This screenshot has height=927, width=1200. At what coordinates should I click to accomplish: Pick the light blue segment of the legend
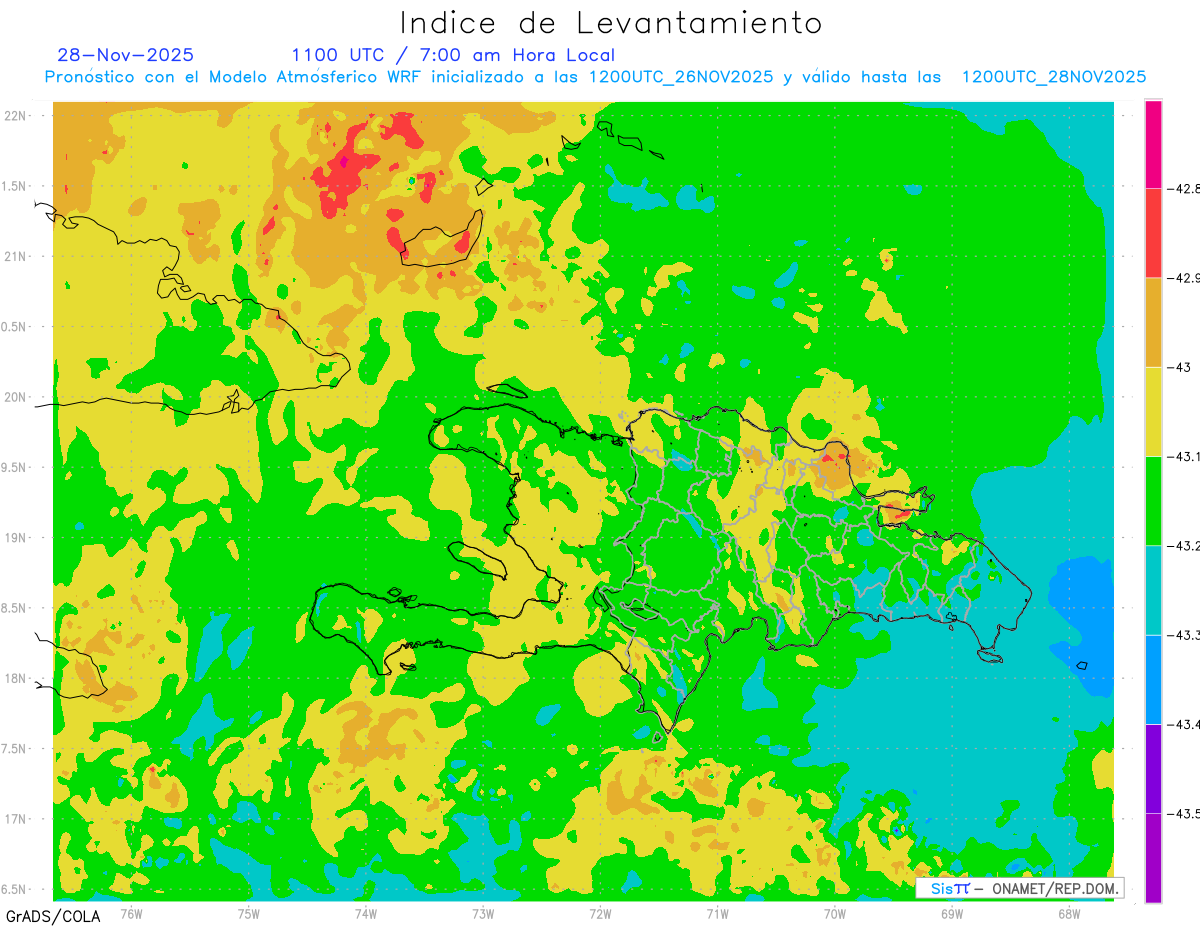click(x=1153, y=679)
